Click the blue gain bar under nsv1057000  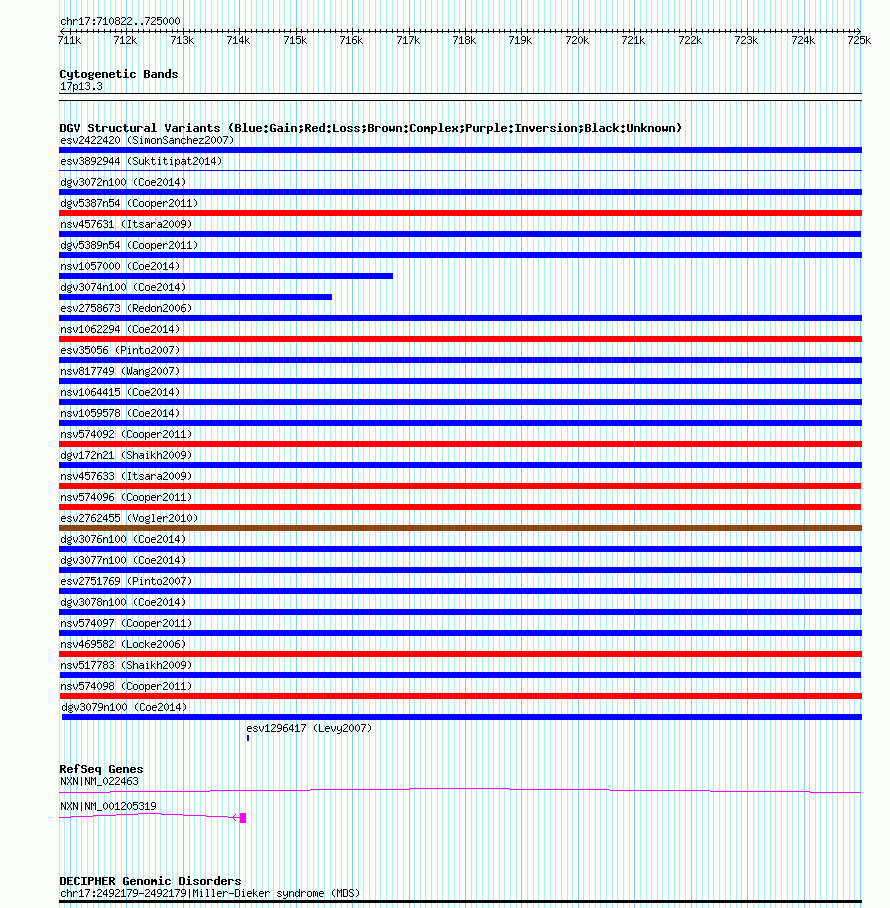226,276
